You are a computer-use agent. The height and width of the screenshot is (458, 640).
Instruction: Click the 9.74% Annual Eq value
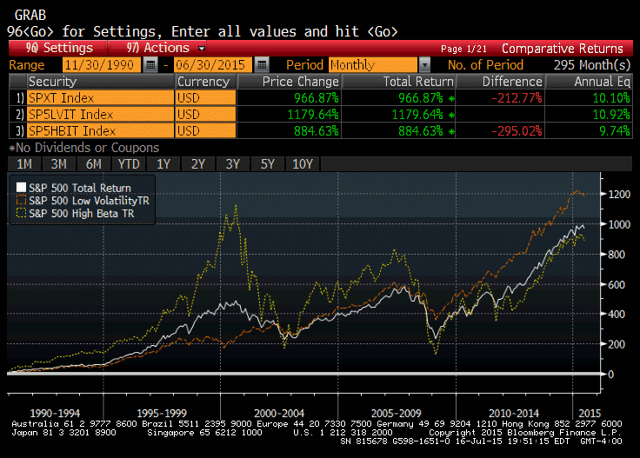[x=615, y=131]
